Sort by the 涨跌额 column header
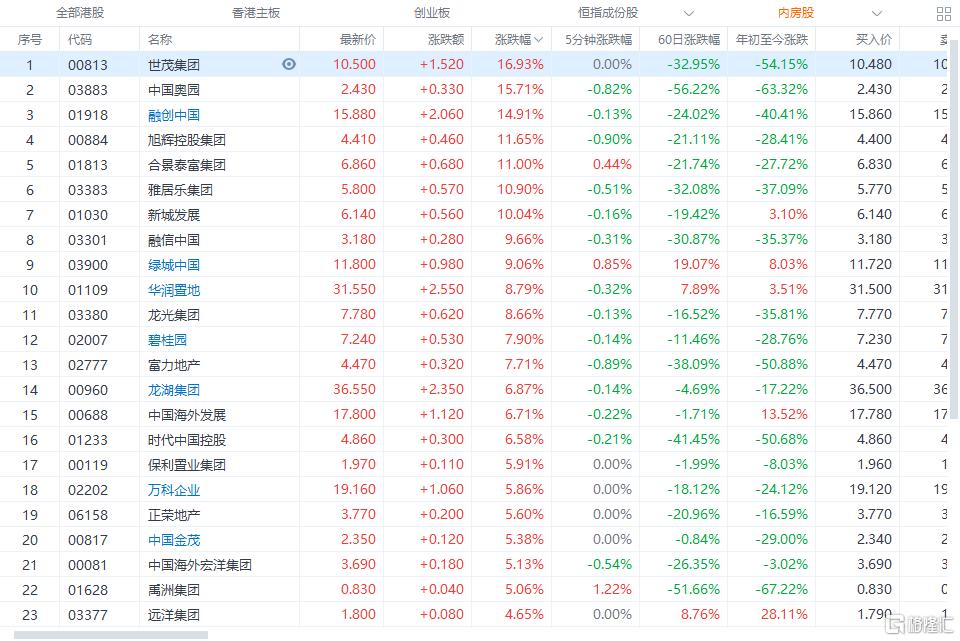The width and height of the screenshot is (960, 641). pyautogui.click(x=446, y=40)
